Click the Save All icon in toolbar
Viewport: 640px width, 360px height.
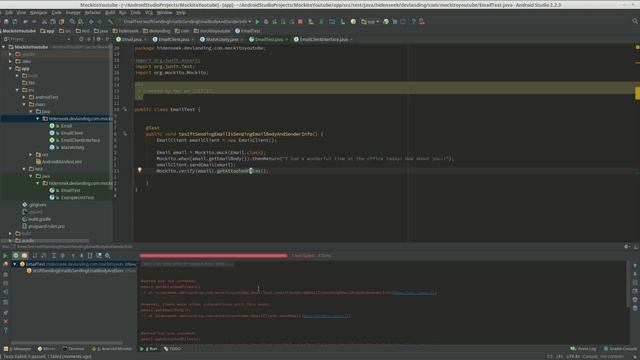7,21
